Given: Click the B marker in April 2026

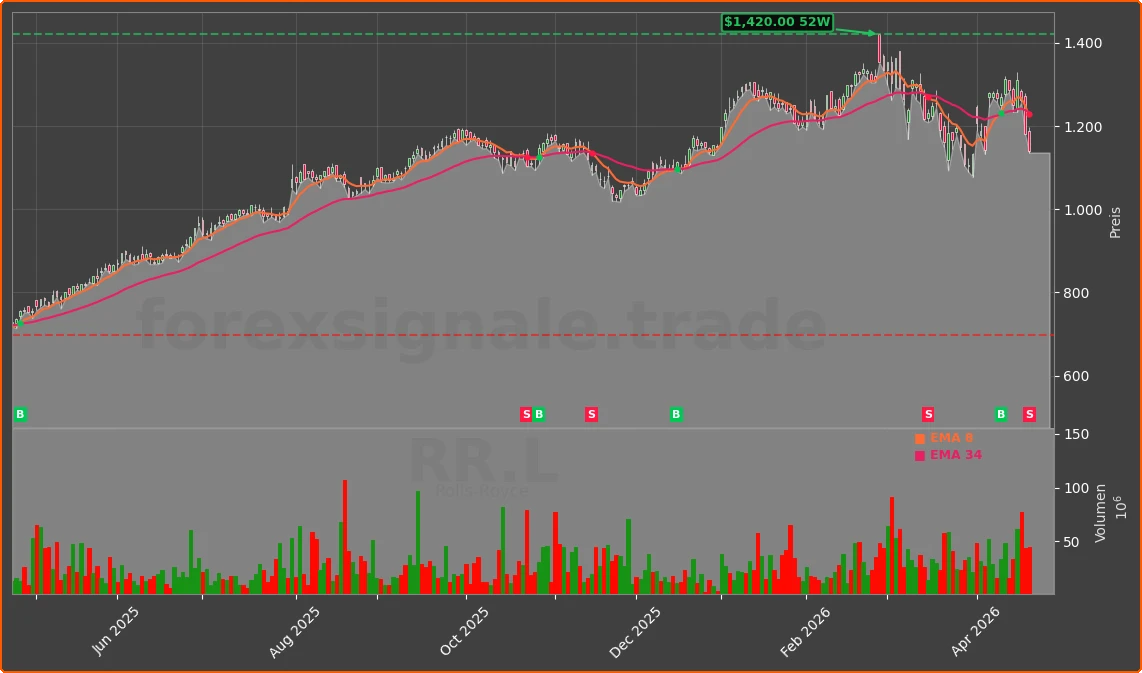Looking at the screenshot, I should tap(1001, 414).
